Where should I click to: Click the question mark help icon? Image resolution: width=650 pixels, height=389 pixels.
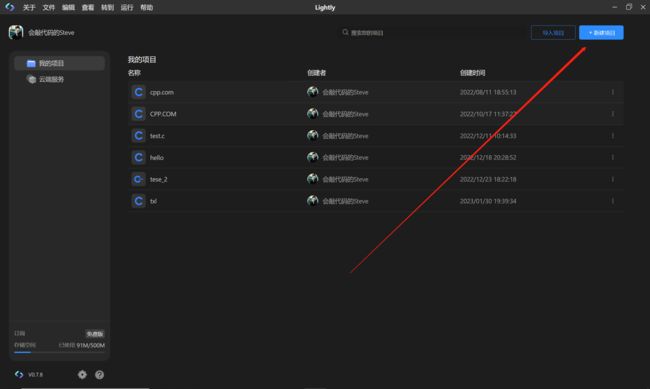[99, 374]
